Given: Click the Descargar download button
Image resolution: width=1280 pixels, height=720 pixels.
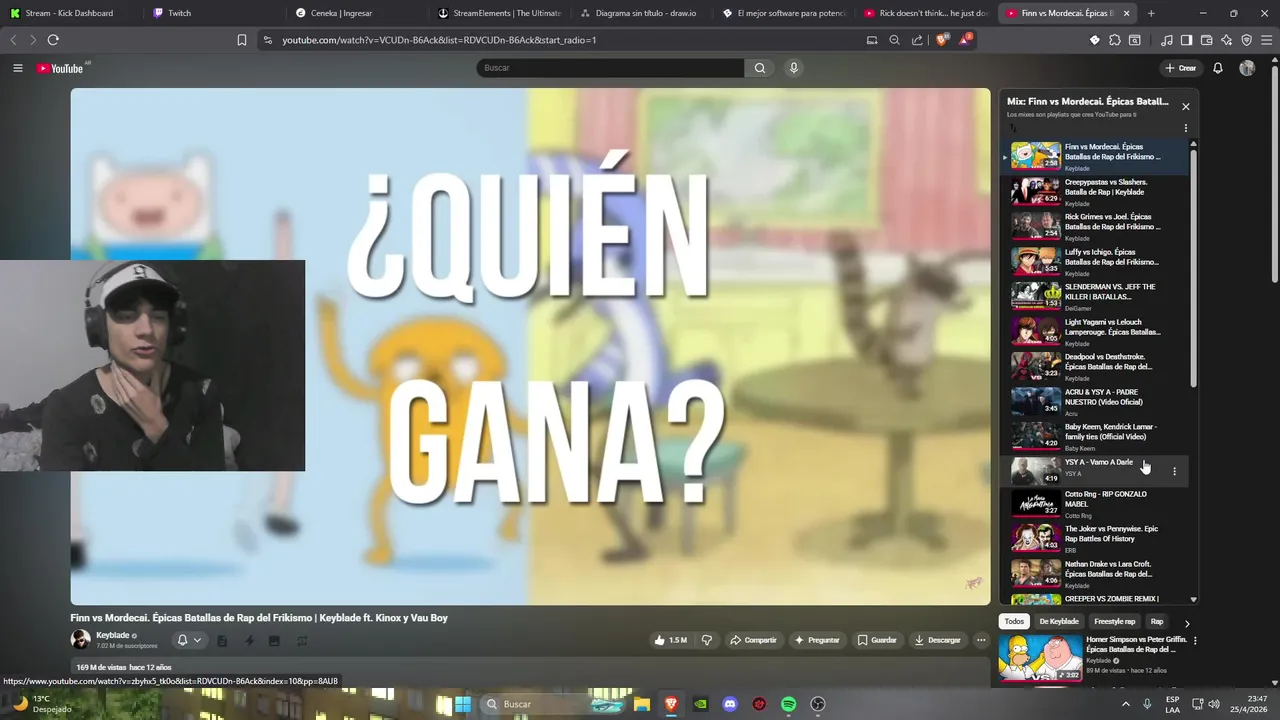Looking at the screenshot, I should pos(938,640).
